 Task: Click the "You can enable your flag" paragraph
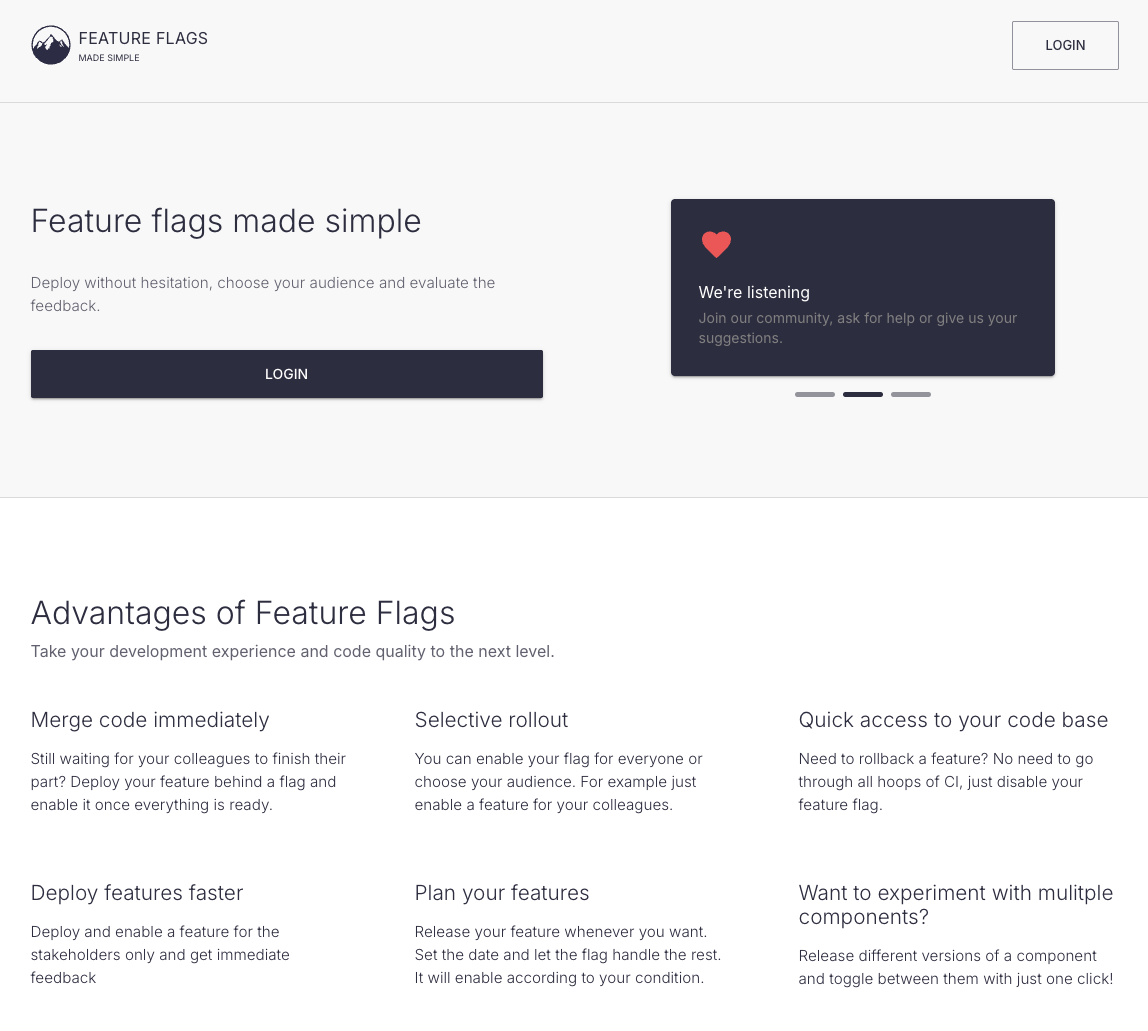click(558, 782)
